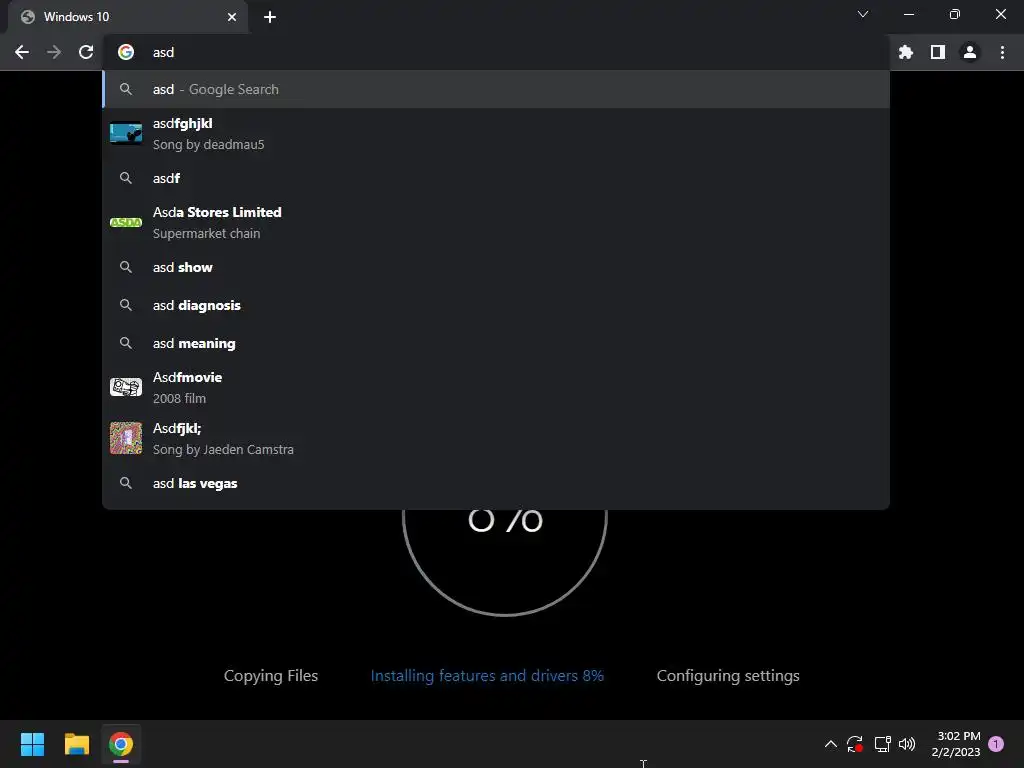Click the circular install progress indicator

pyautogui.click(x=505, y=562)
